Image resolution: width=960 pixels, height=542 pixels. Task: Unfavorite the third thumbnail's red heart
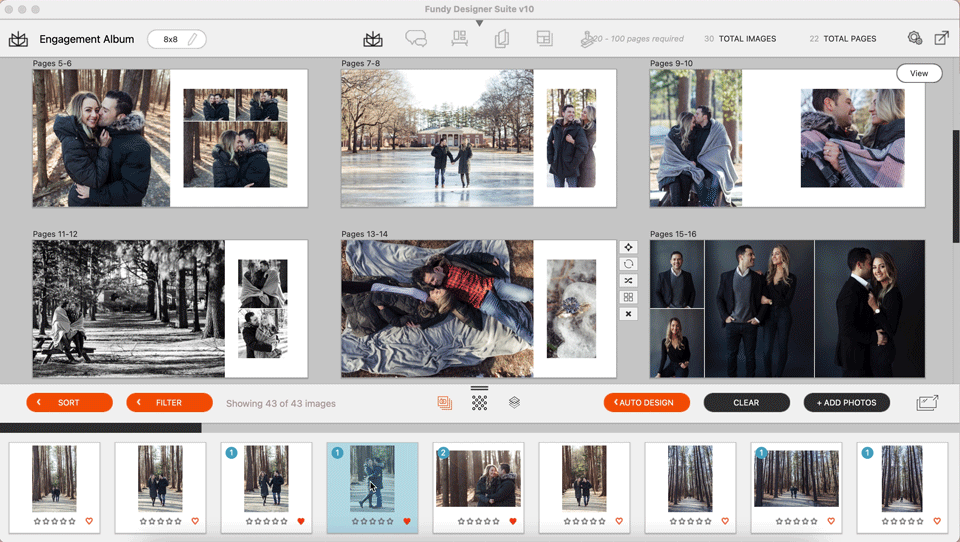[x=301, y=521]
